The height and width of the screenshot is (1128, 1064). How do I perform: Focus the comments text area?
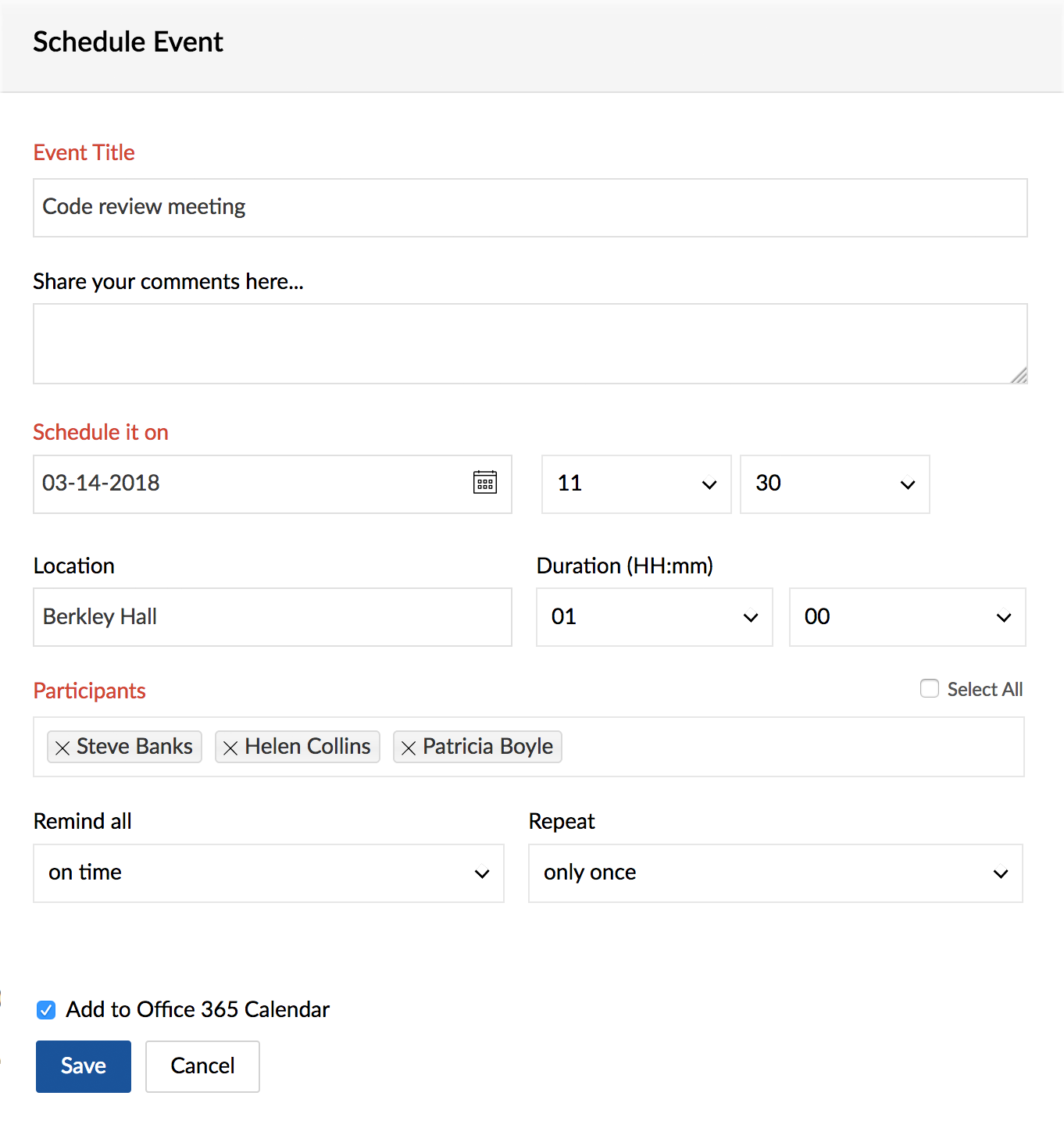point(530,344)
